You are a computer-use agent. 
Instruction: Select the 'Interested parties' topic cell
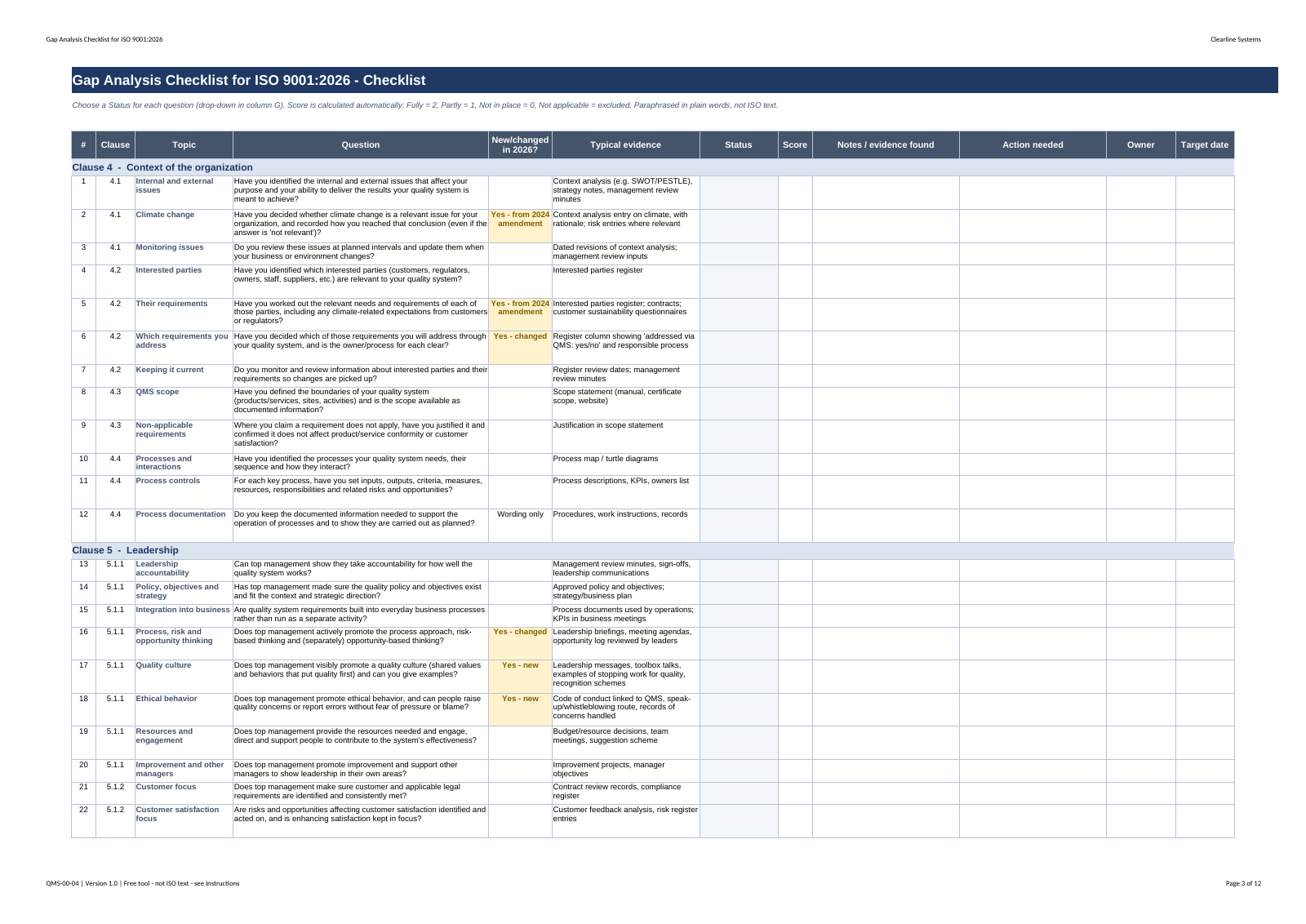click(x=184, y=281)
